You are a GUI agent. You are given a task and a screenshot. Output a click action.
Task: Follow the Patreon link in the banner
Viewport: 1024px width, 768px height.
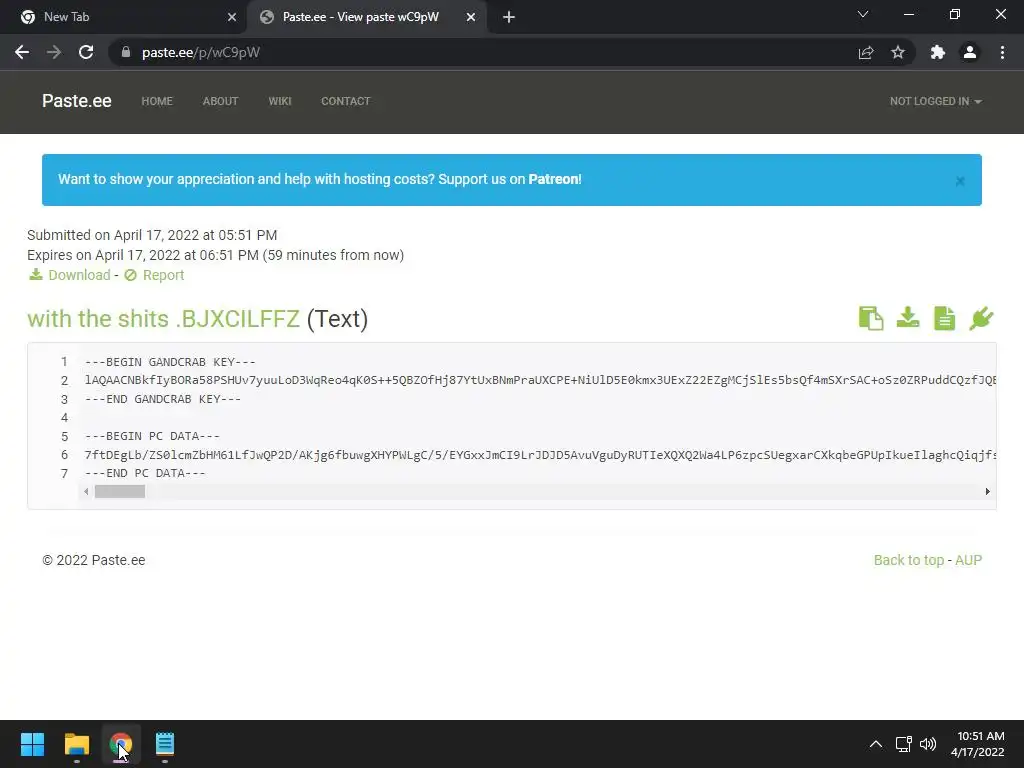pos(554,179)
